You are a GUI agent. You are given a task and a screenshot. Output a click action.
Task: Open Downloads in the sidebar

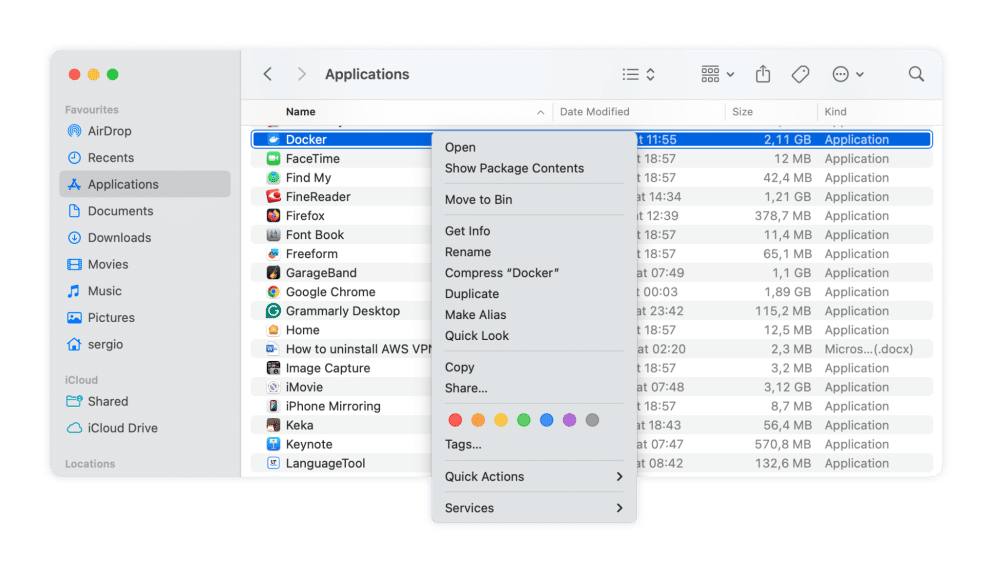(x=144, y=237)
